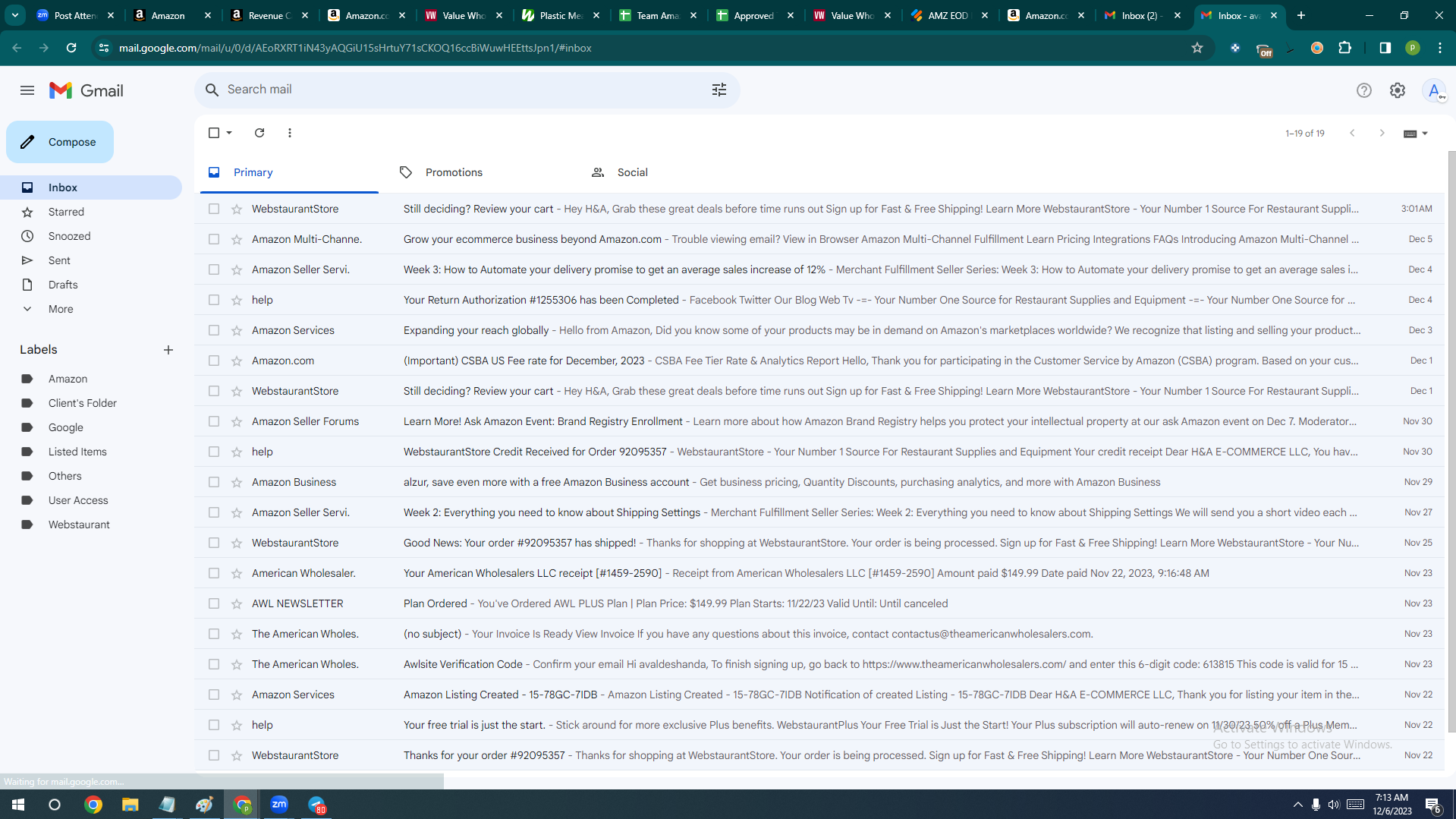This screenshot has width=1456, height=819.
Task: Go to newer messages arrow
Action: coord(1352,133)
